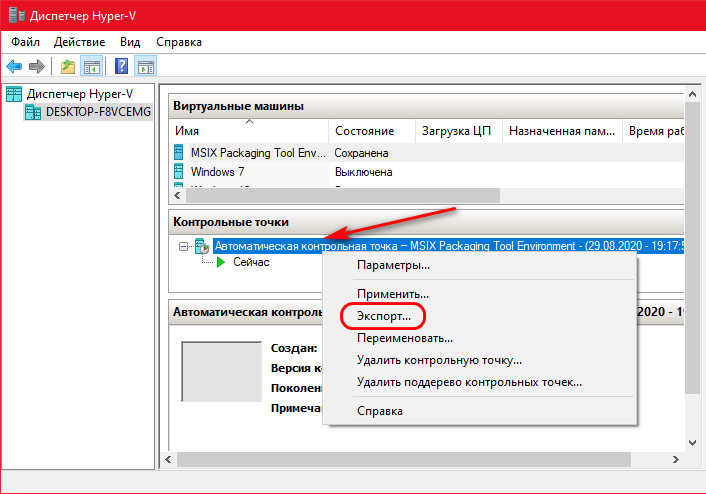Click the green Now play arrow icon
The width and height of the screenshot is (706, 494).
click(x=221, y=262)
